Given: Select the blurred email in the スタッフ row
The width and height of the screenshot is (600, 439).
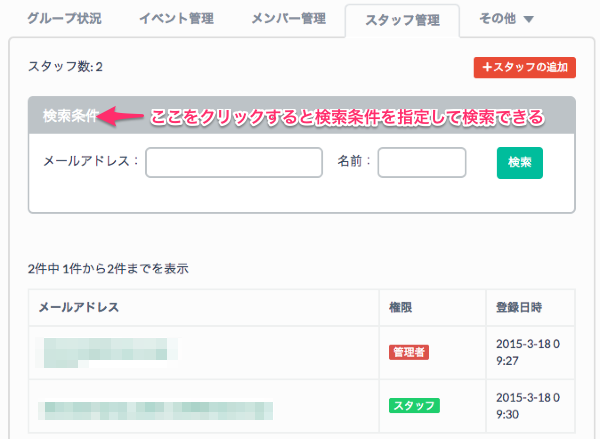Looking at the screenshot, I should [155, 408].
